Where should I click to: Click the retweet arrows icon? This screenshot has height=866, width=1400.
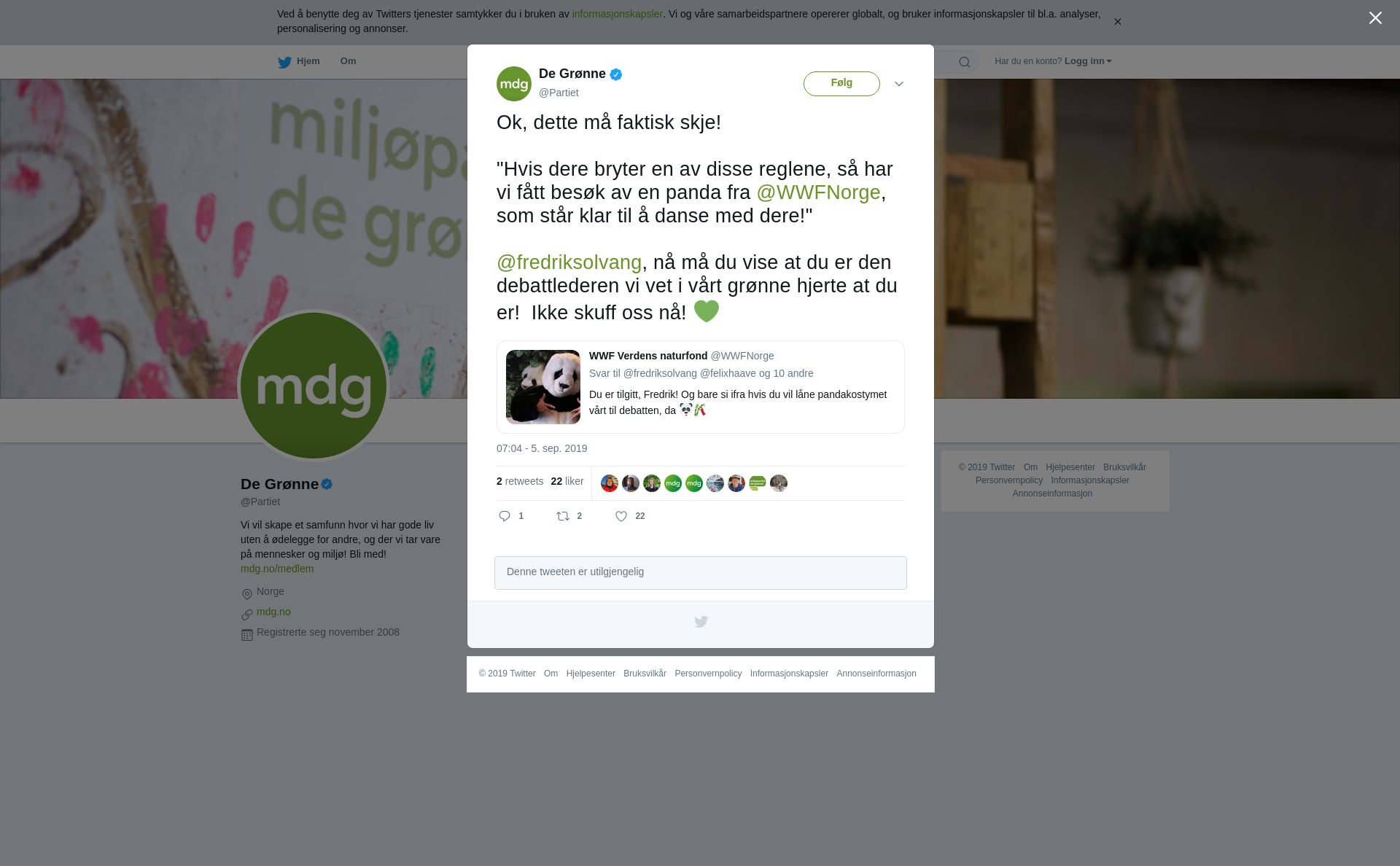click(563, 516)
